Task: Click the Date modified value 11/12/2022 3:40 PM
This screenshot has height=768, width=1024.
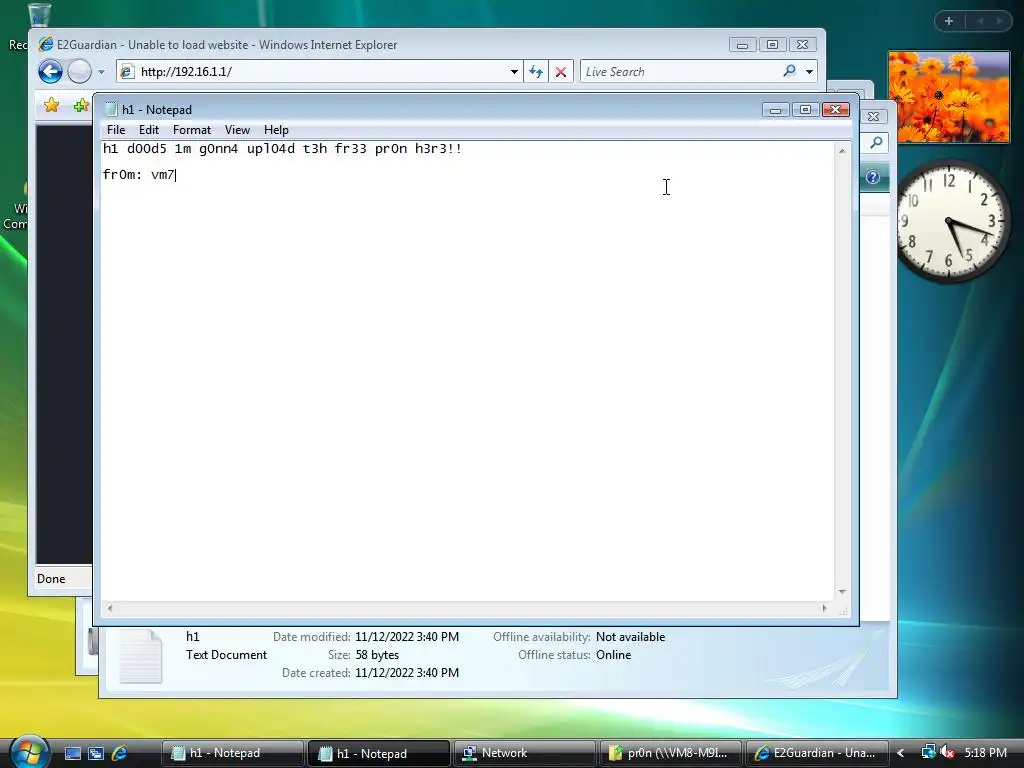Action: pyautogui.click(x=407, y=637)
